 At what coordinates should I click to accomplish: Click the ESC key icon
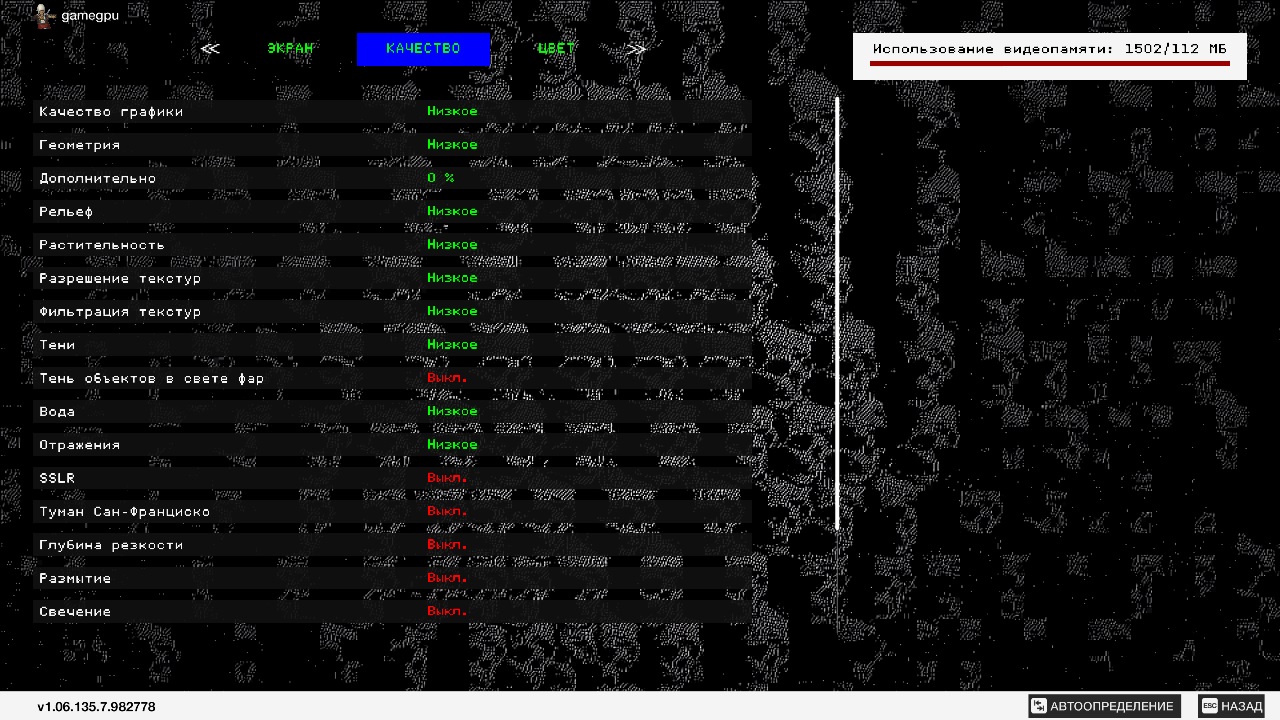(x=1209, y=706)
